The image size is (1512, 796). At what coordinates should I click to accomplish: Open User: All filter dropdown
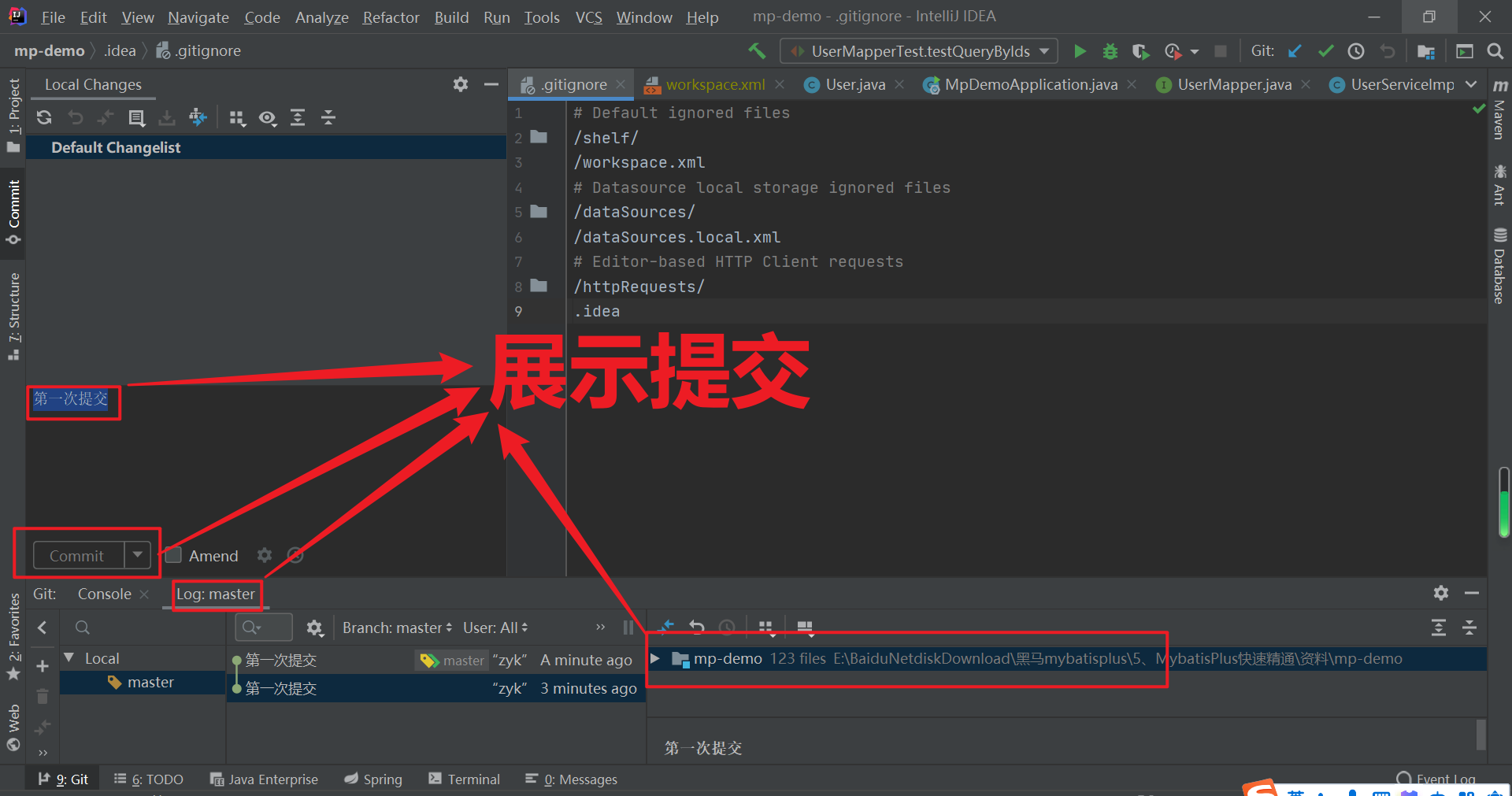(495, 628)
